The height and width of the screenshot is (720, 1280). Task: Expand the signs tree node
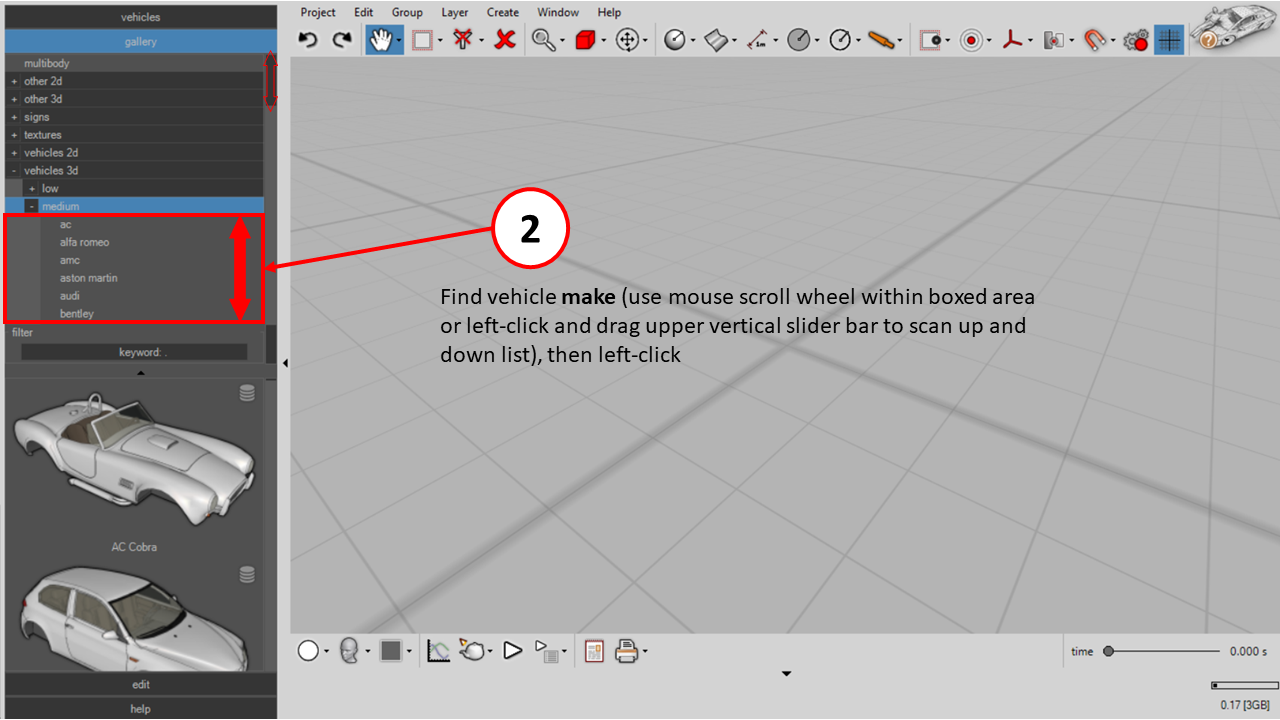(x=14, y=117)
